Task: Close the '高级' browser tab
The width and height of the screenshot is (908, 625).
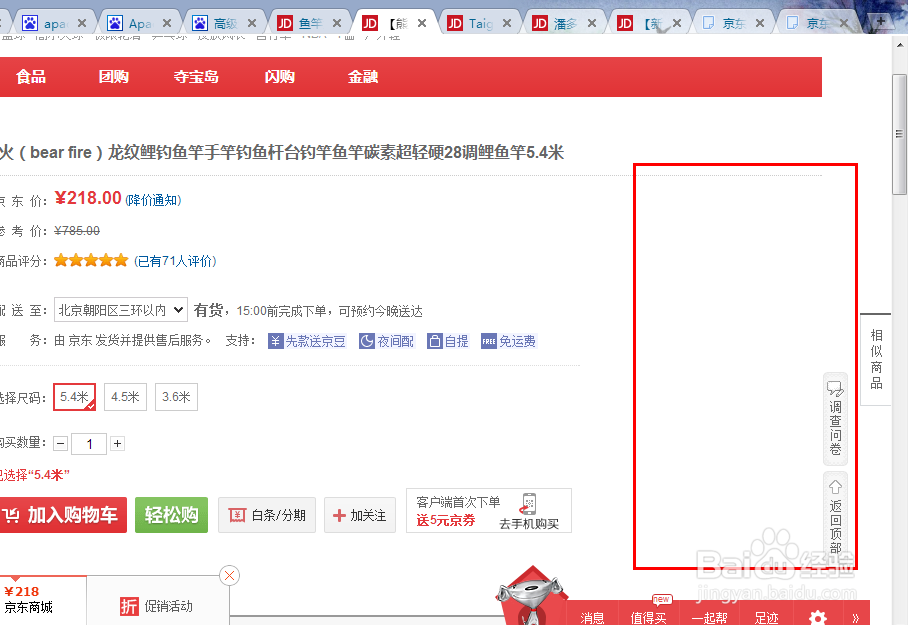Action: pos(252,23)
